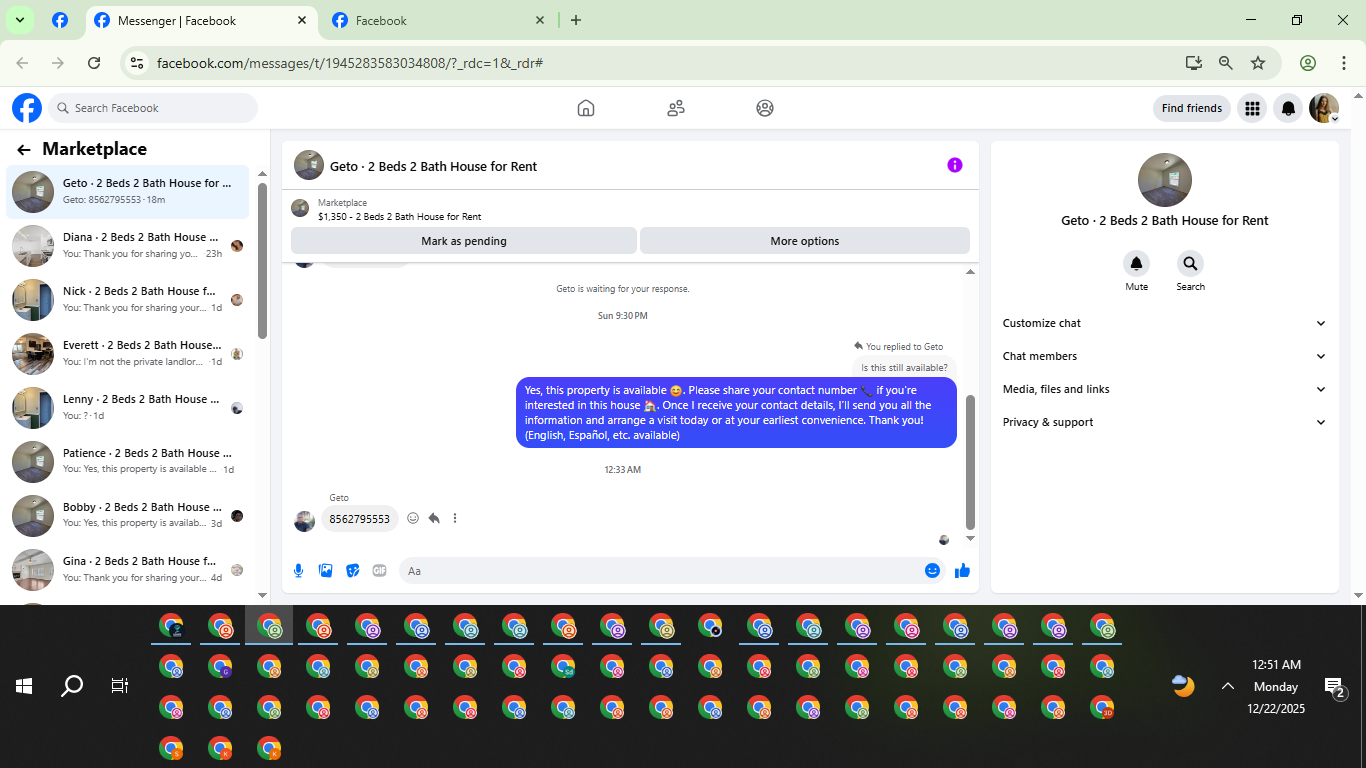
Task: Select the Geto conversation in the list
Action: [128, 191]
